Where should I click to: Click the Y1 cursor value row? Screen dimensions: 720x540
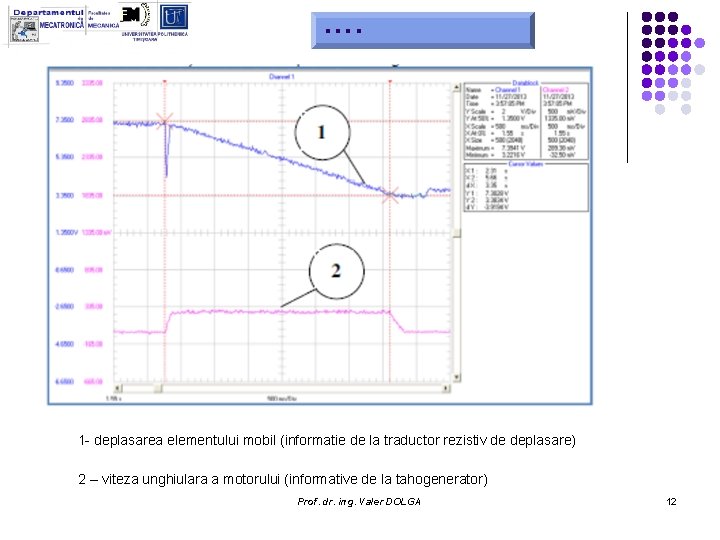tap(487, 193)
